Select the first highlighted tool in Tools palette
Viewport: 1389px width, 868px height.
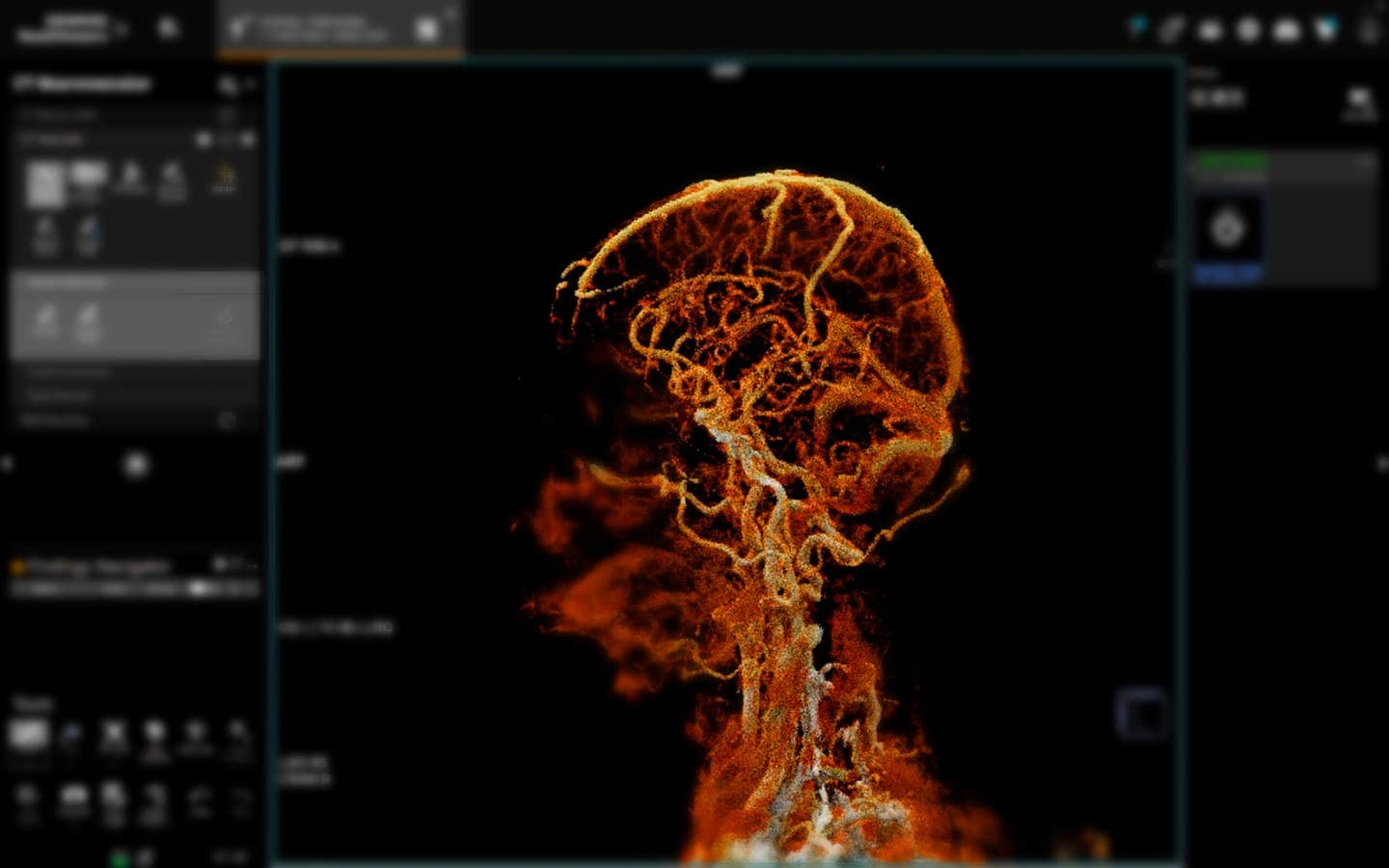click(28, 736)
